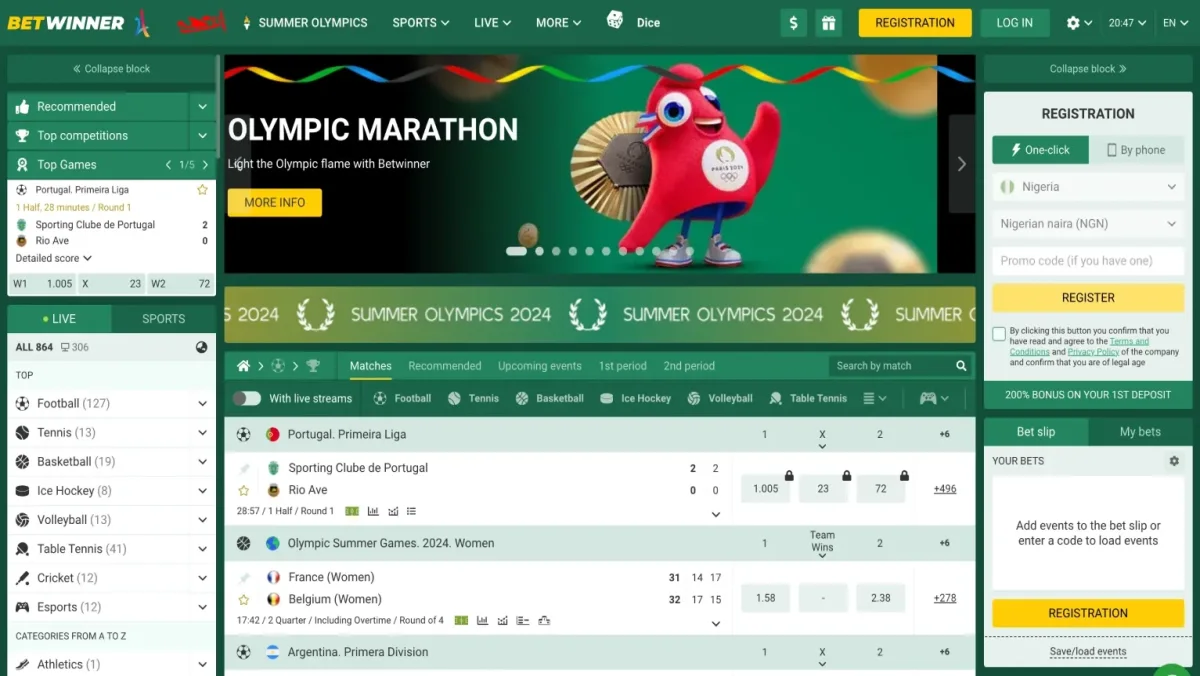Click the gamepad esports filter icon
Image resolution: width=1200 pixels, height=676 pixels.
[x=928, y=398]
